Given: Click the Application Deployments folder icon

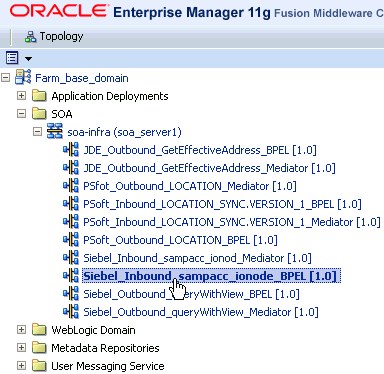Looking at the screenshot, I should (x=39, y=96).
